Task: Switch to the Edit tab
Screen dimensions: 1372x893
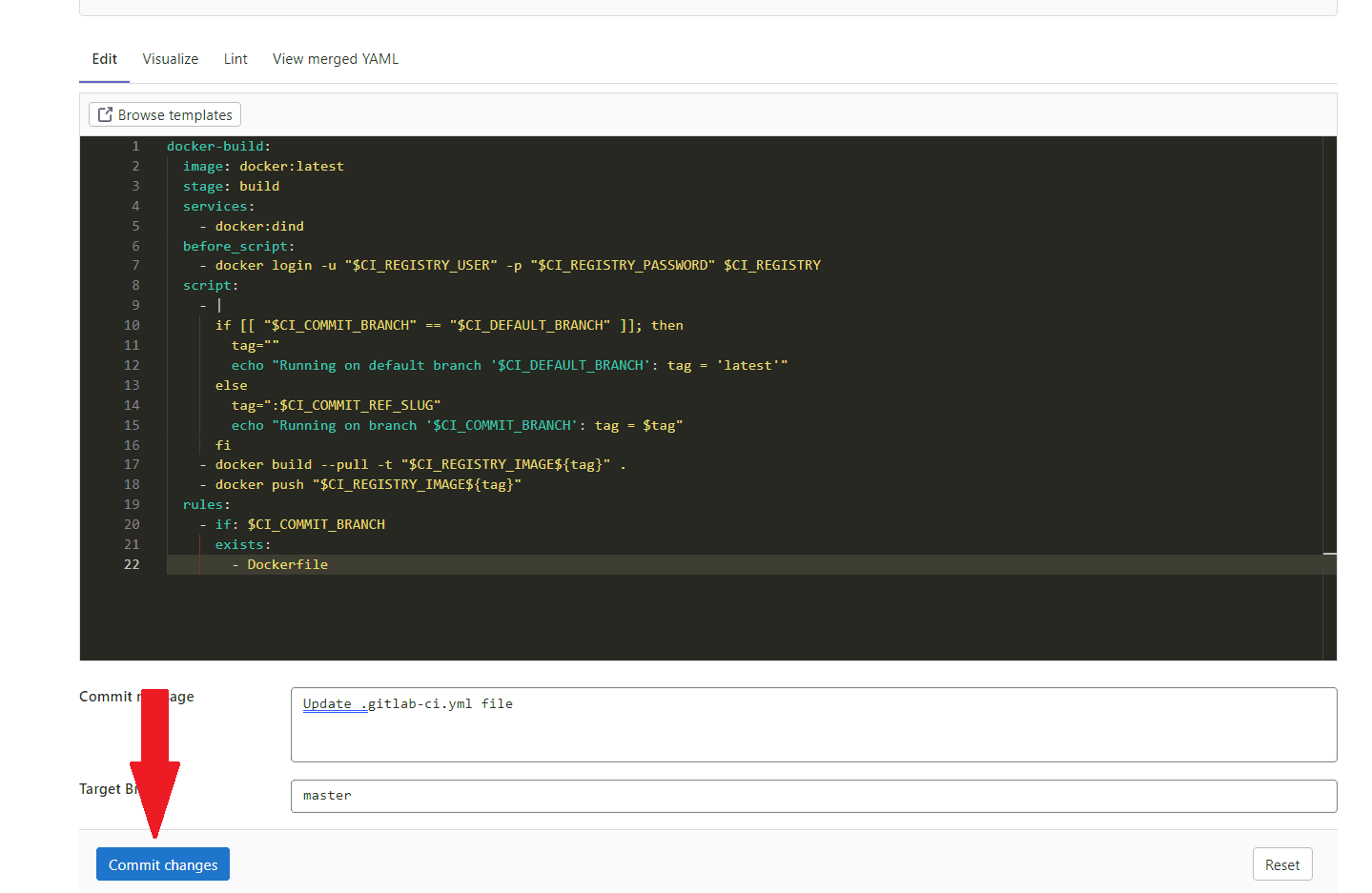Action: click(x=104, y=59)
